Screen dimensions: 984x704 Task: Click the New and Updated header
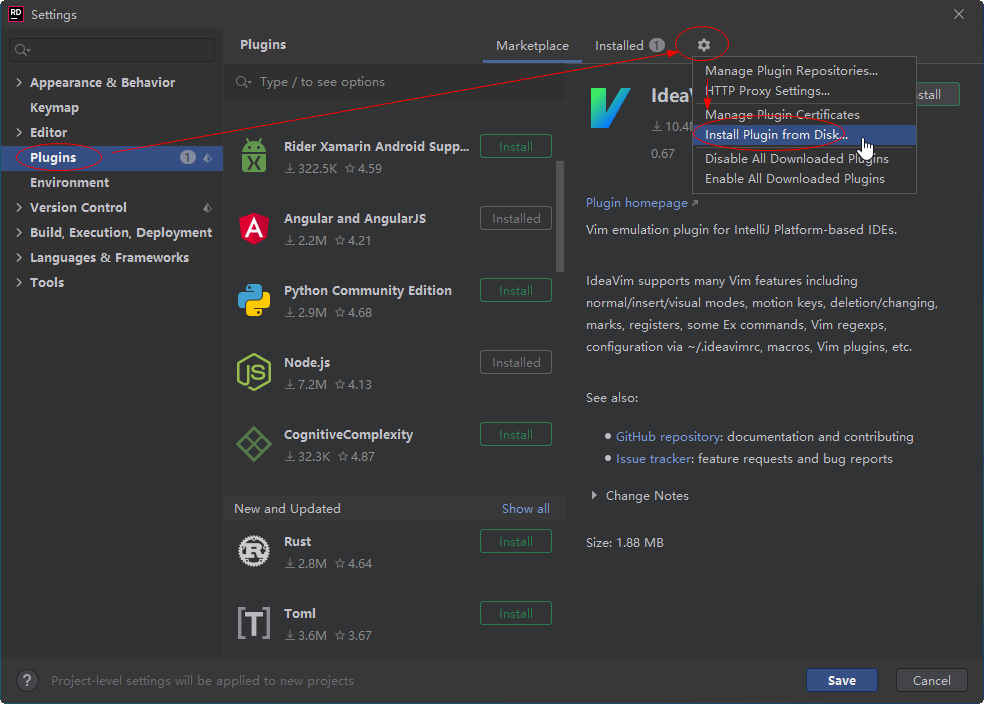[287, 509]
